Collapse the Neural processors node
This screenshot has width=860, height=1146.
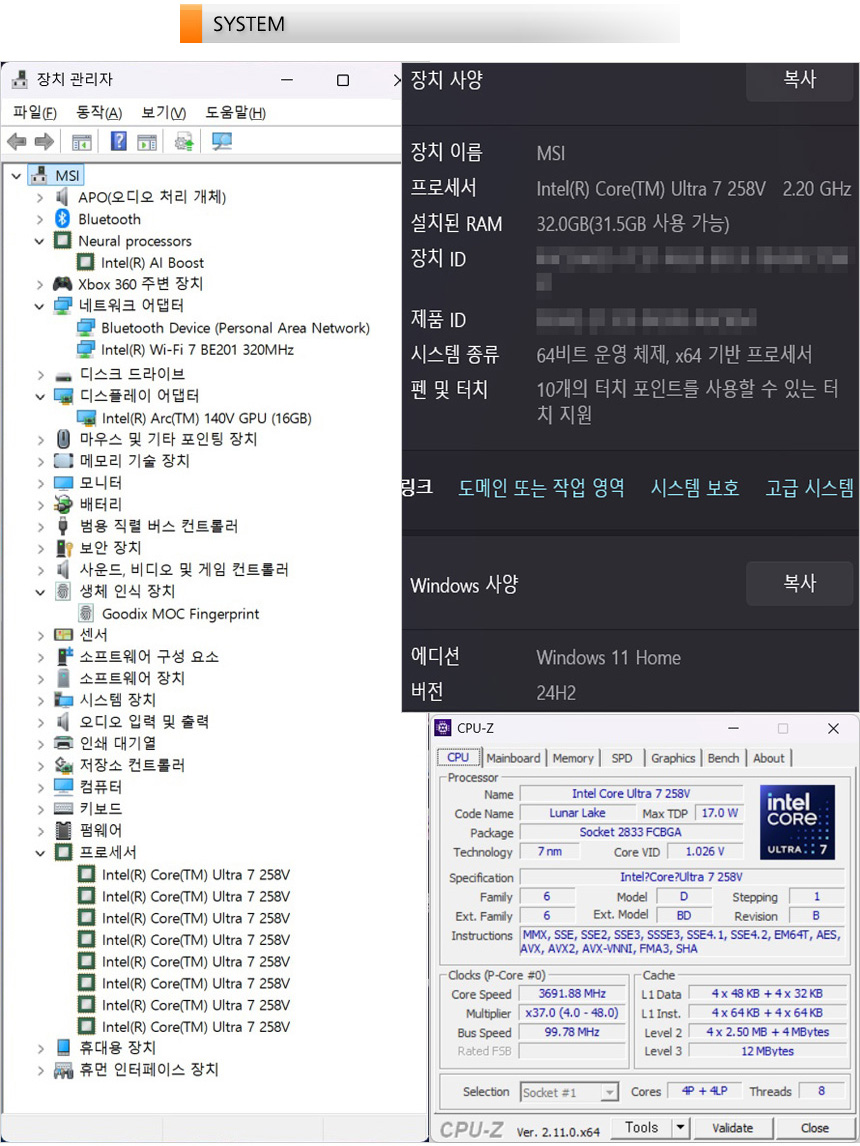[40, 241]
